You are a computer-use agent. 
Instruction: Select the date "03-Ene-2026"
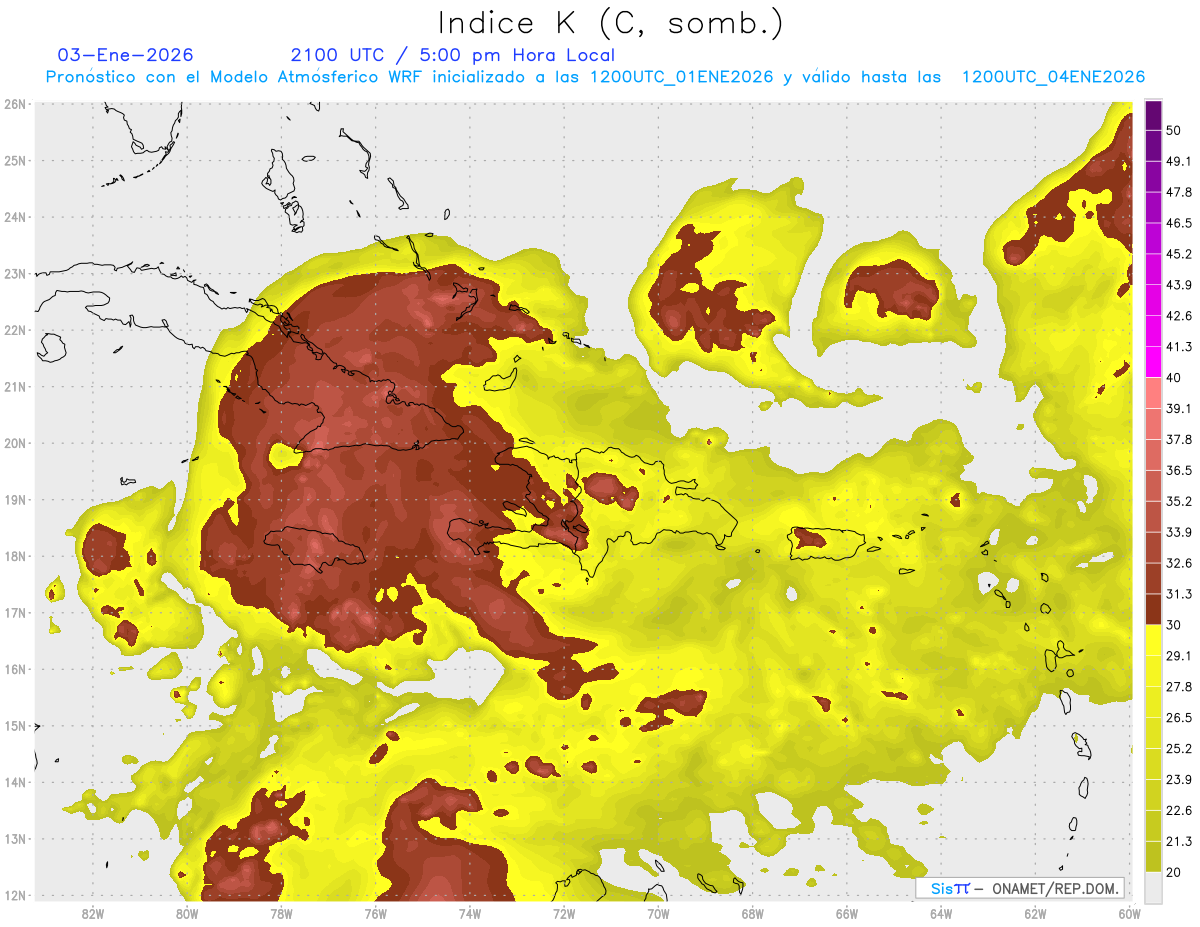click(126, 55)
